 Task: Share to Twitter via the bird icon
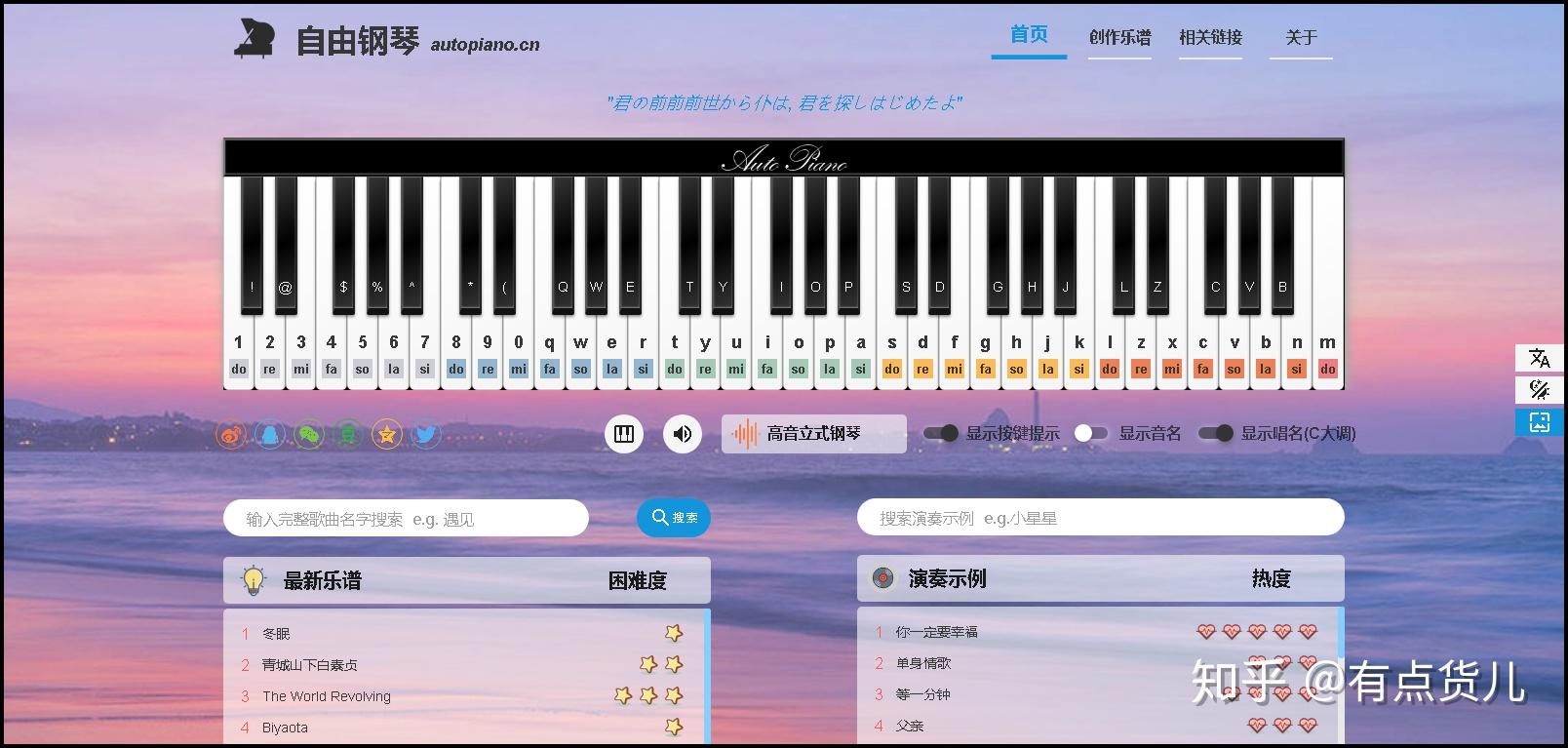pyautogui.click(x=426, y=434)
